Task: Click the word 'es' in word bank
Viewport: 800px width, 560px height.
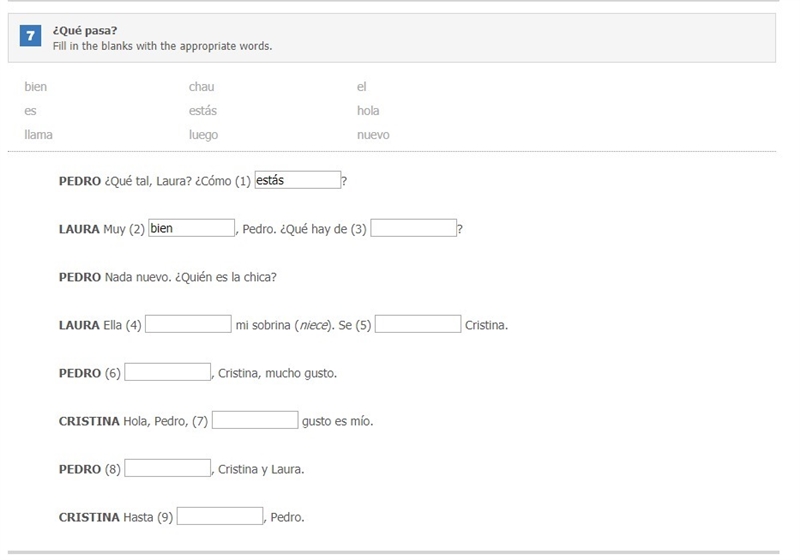Action: click(x=30, y=111)
